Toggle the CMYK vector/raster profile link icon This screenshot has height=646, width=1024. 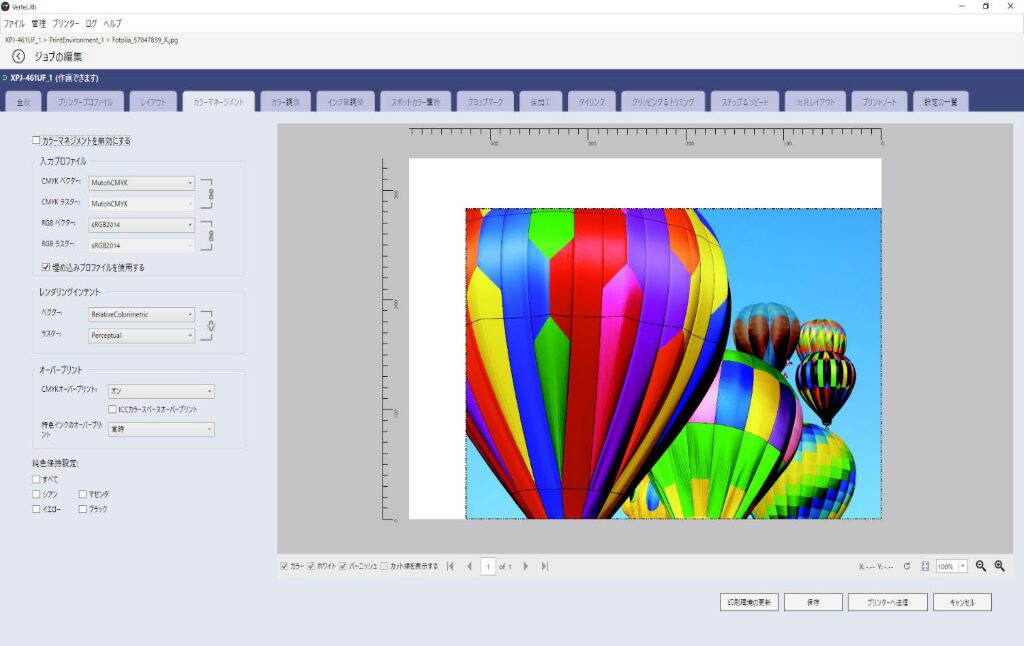[211, 193]
